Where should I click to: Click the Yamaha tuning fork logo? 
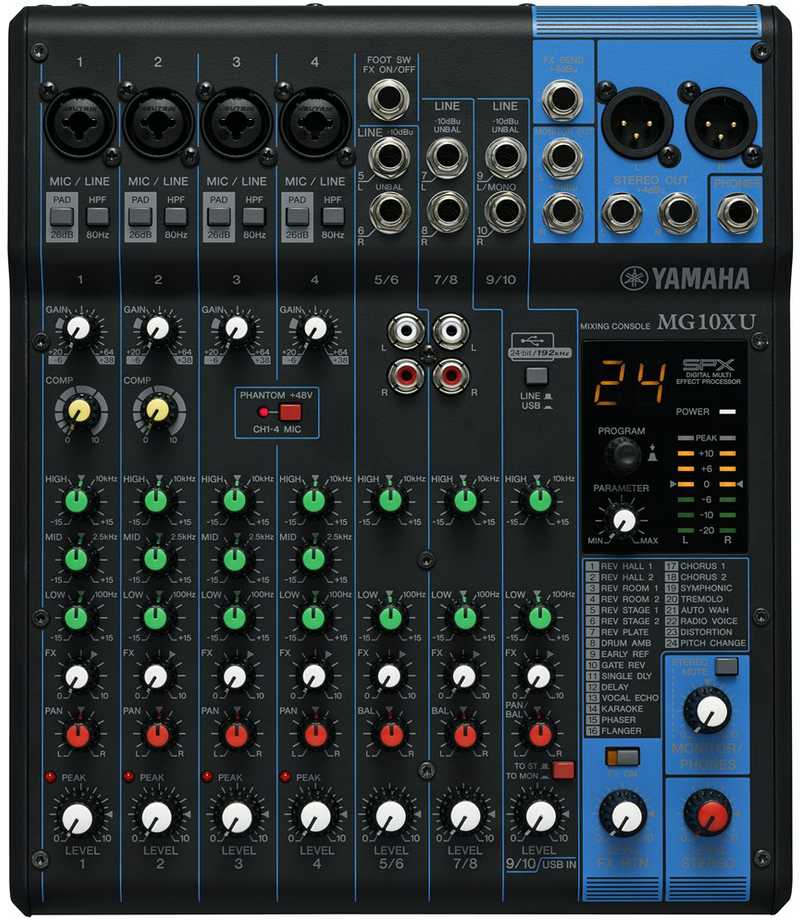point(634,278)
